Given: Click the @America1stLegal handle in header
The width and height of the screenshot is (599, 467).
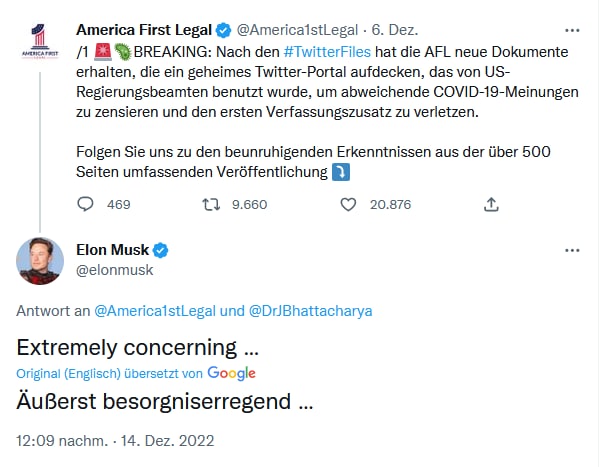Looking at the screenshot, I should point(297,30).
